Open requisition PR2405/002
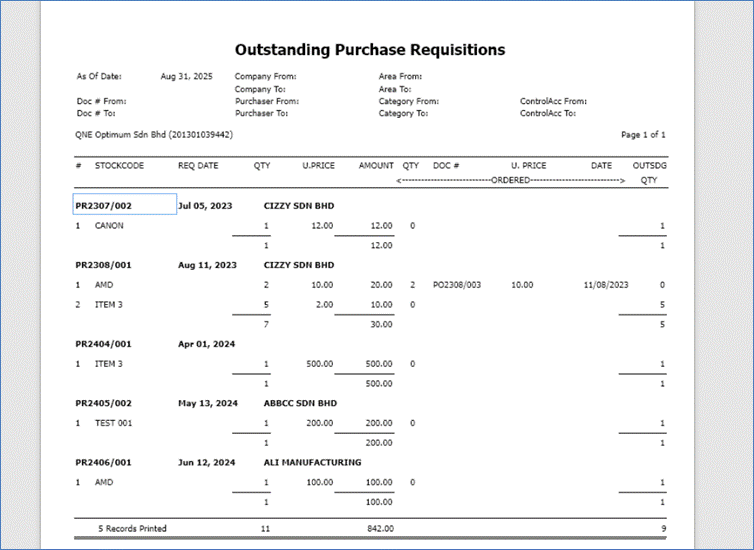 [104, 403]
